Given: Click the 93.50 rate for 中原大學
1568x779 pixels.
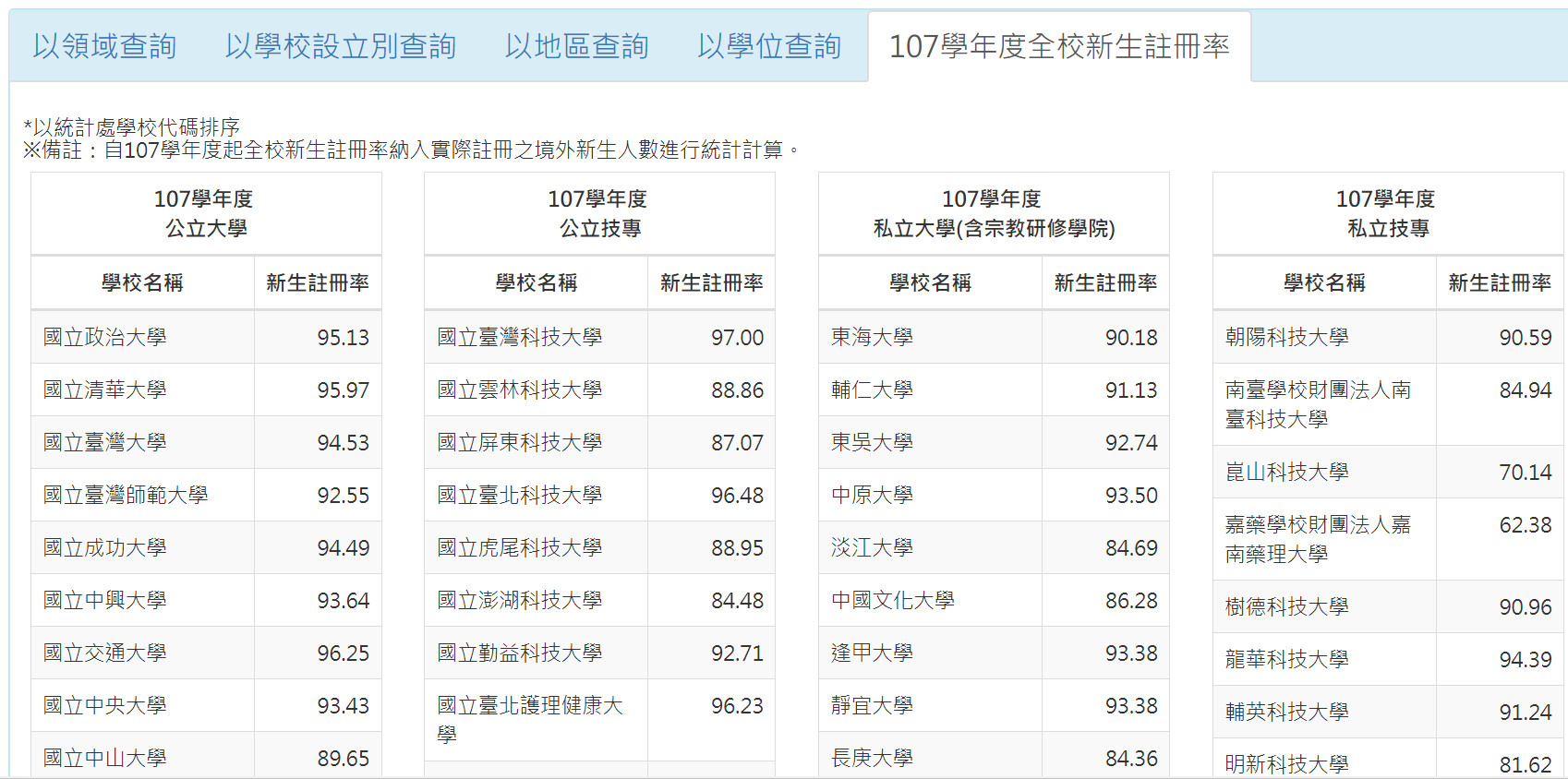Looking at the screenshot, I should click(x=1131, y=496).
